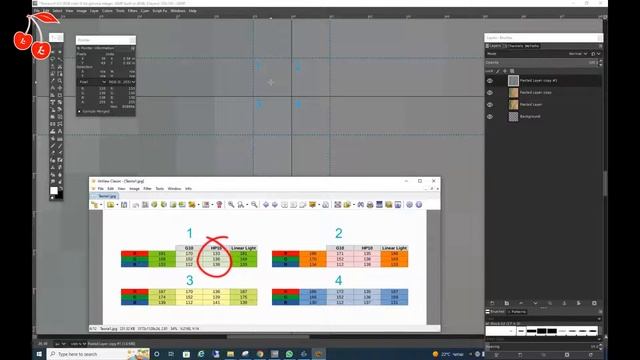
Task: Click the background color swatch in toolbox
Action: 60,195
